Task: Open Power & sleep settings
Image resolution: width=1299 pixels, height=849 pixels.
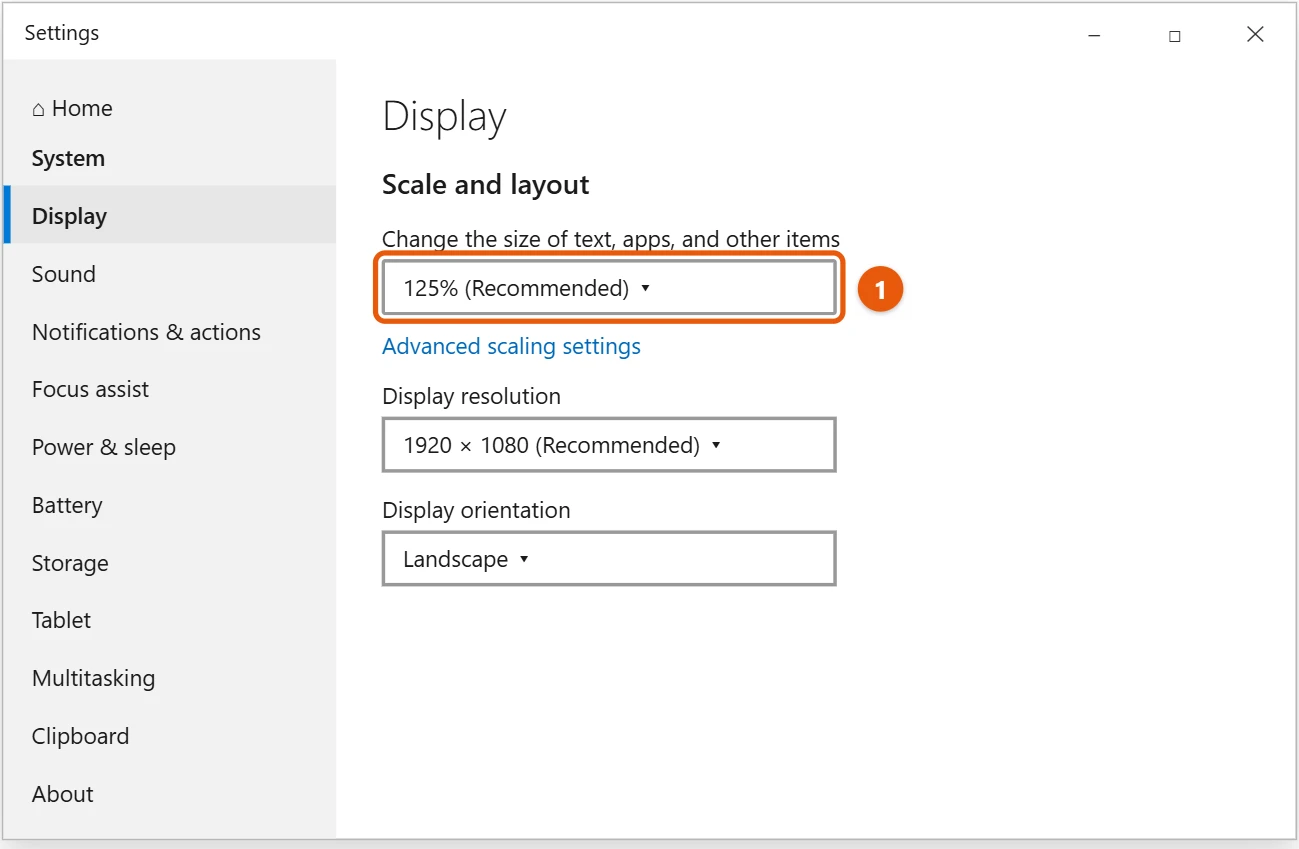Action: [x=104, y=447]
